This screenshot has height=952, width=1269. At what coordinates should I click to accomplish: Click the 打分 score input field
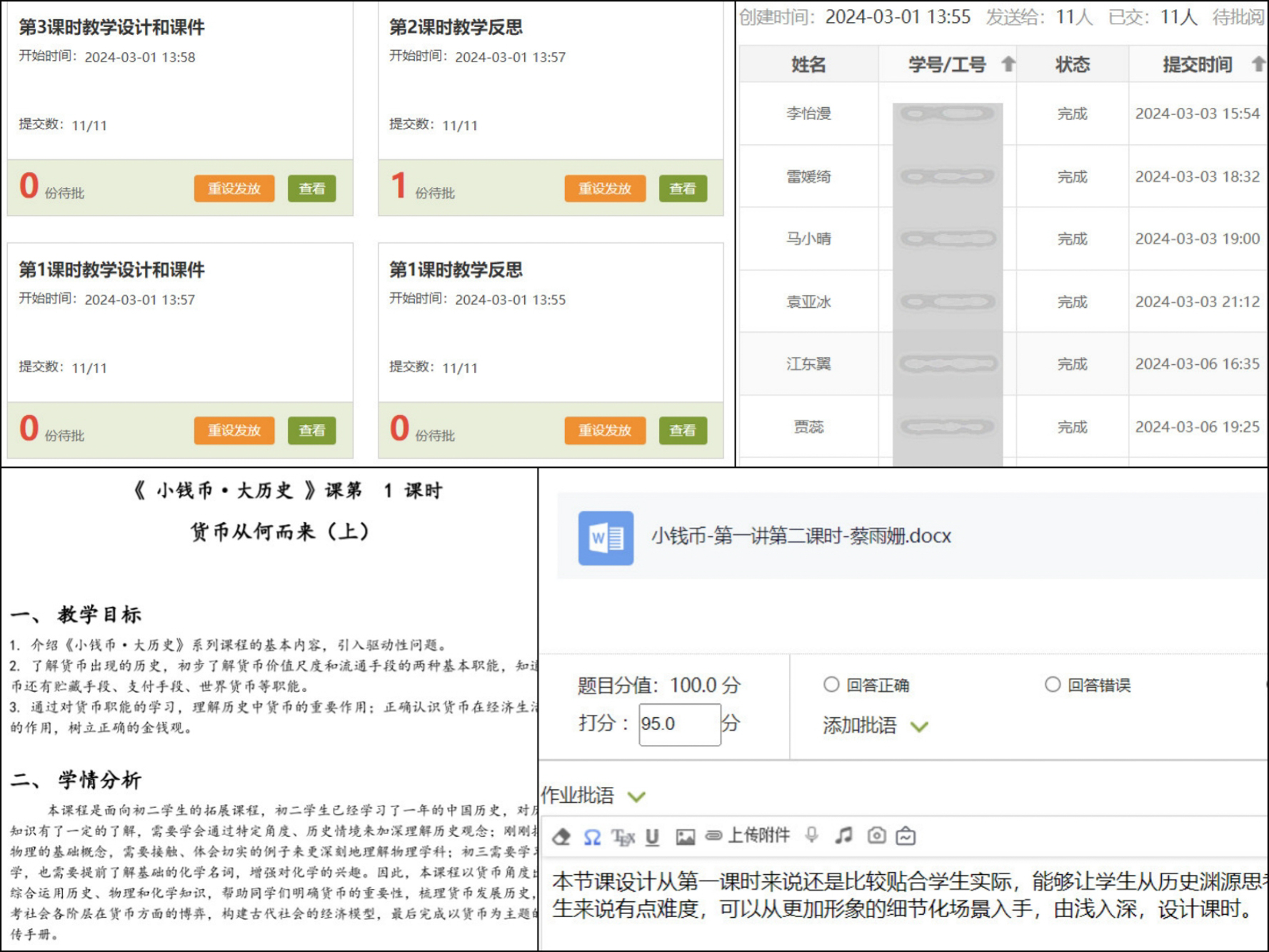[678, 724]
